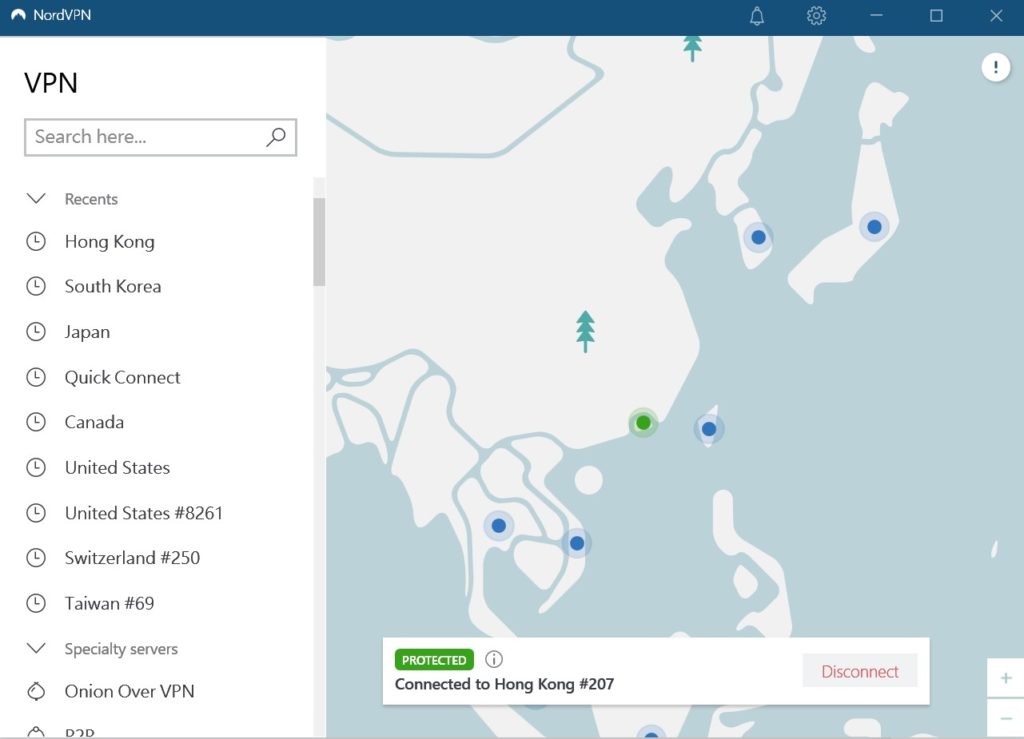Select the Vietnam server pin on map
This screenshot has width=1024, height=739.
point(577,542)
